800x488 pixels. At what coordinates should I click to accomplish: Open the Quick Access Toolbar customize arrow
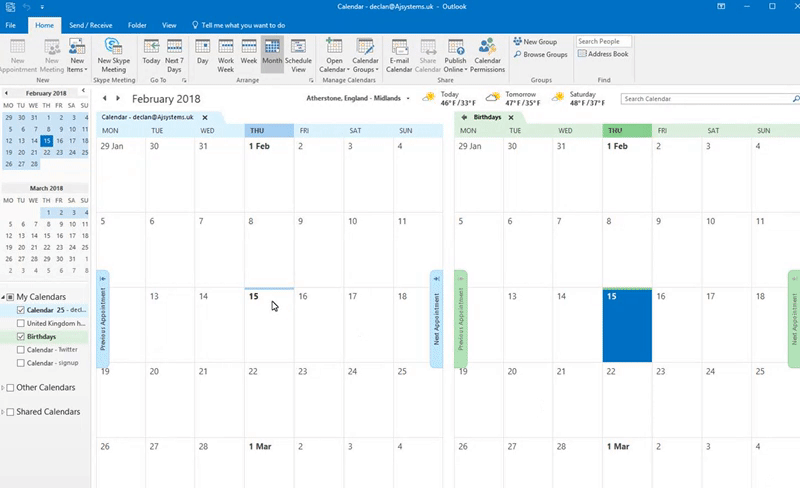click(x=42, y=7)
